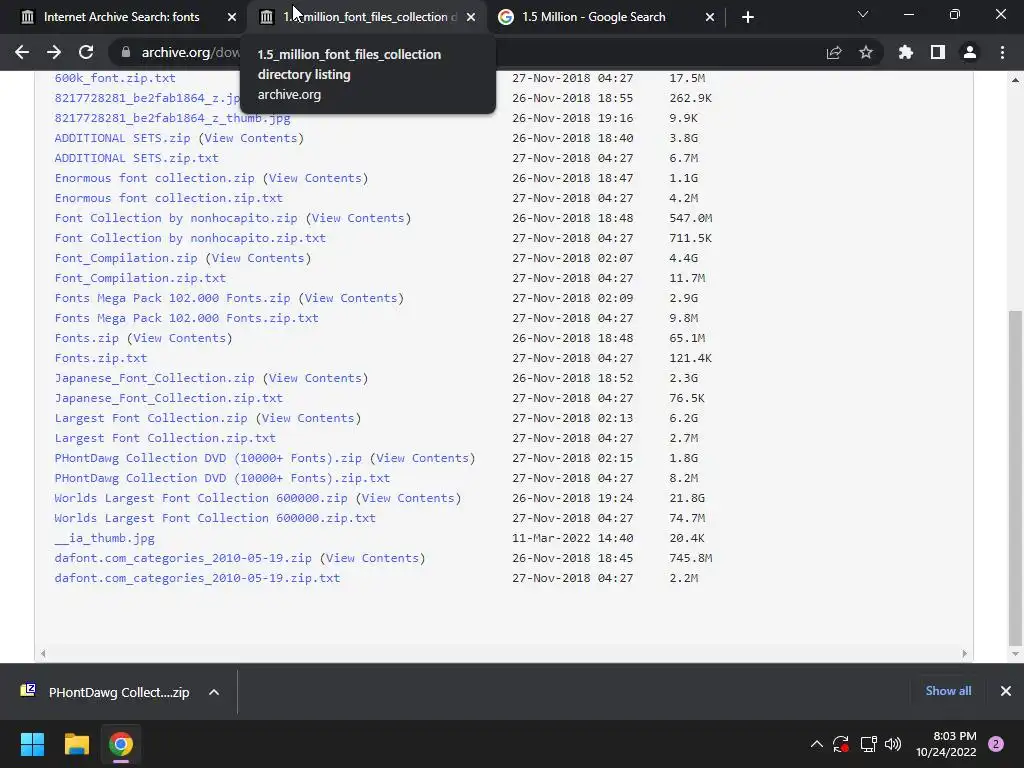Open PHontDawg Collection DVD zip.txt

point(222,478)
